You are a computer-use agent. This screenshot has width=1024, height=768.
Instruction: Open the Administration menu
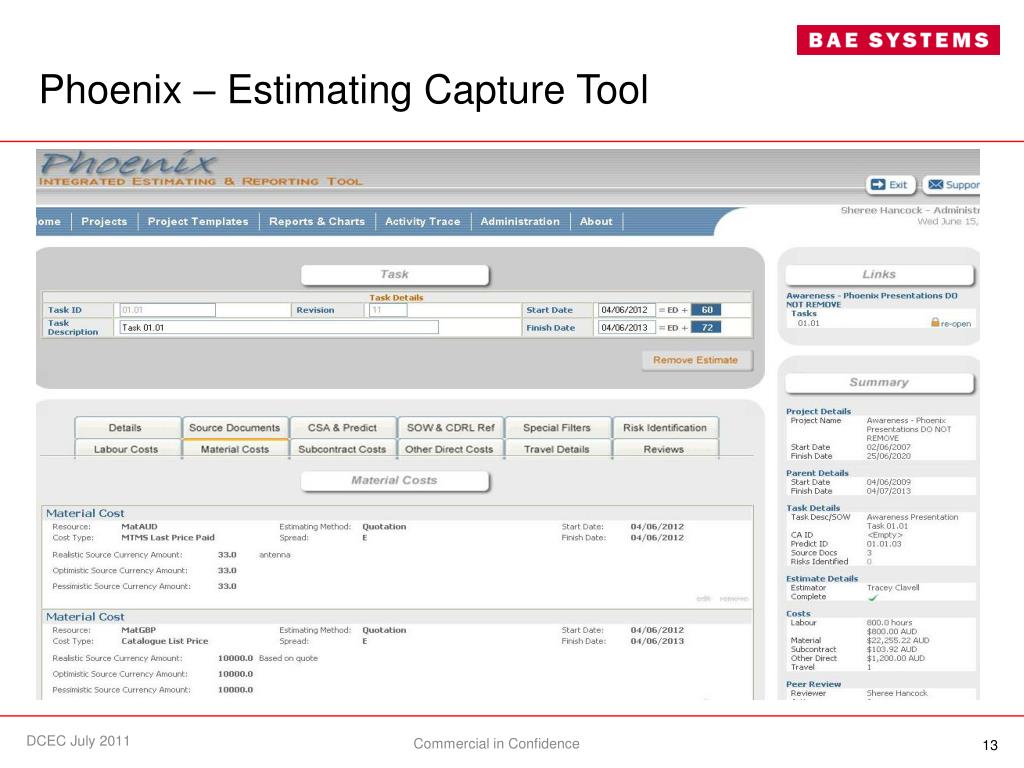click(x=520, y=221)
